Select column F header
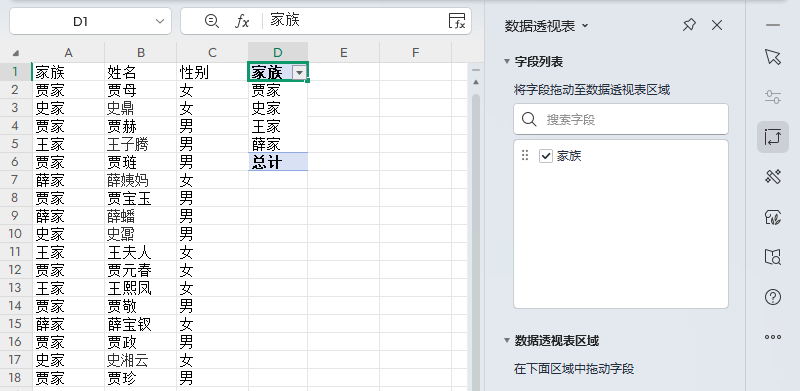Screen dimensions: 800x391 coord(415,53)
